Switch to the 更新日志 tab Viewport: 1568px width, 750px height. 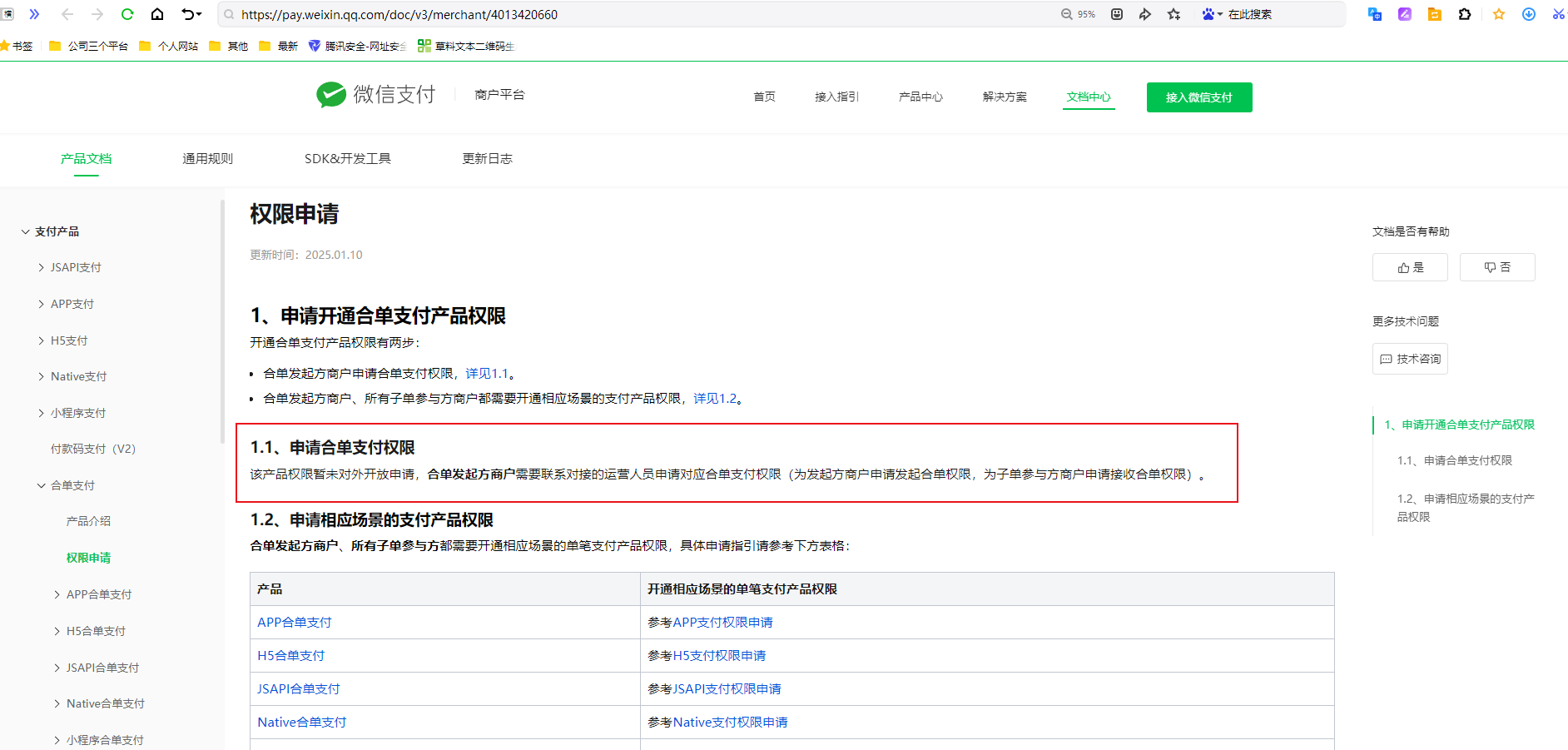pos(487,158)
